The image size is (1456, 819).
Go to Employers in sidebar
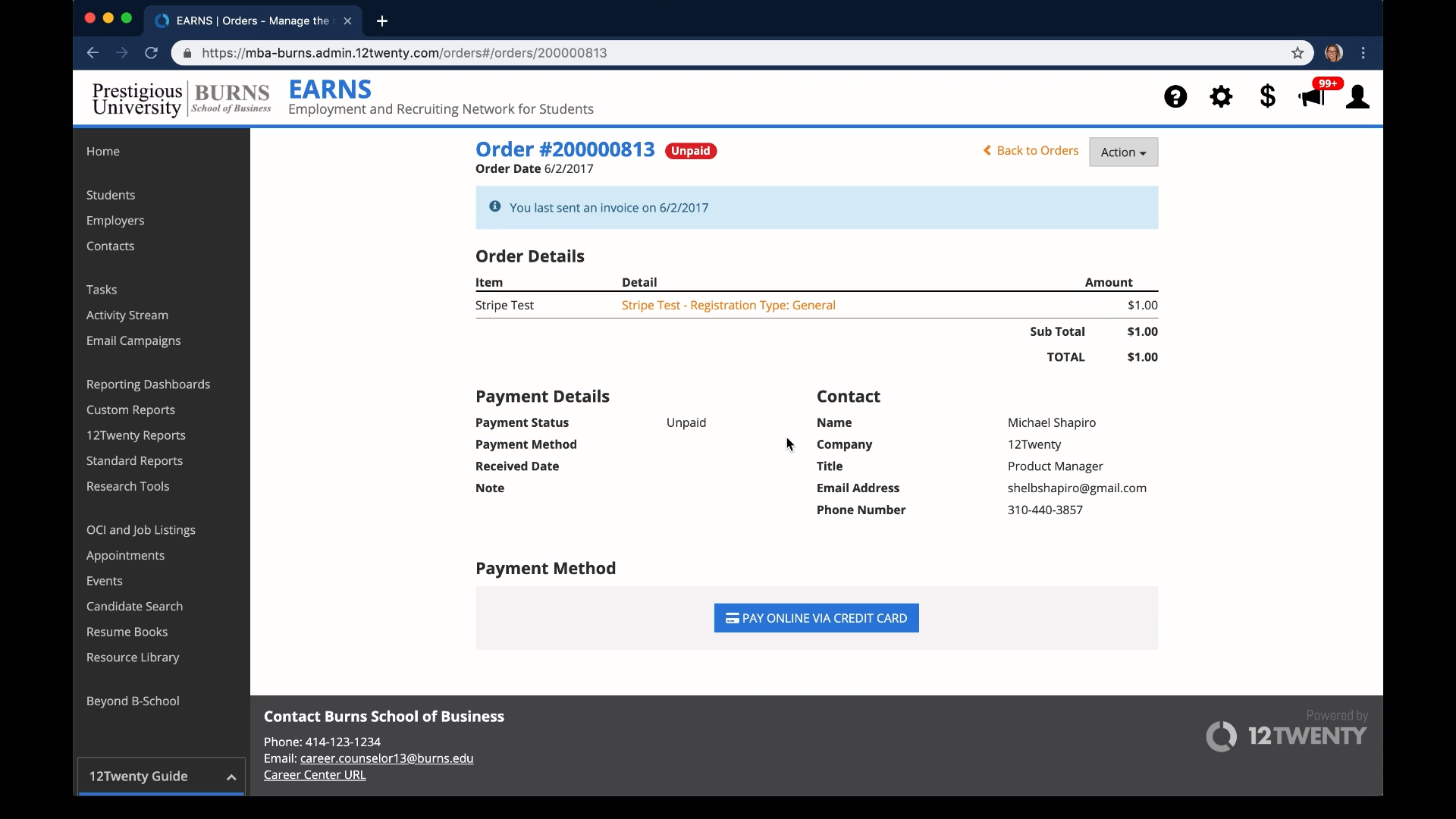tap(115, 221)
